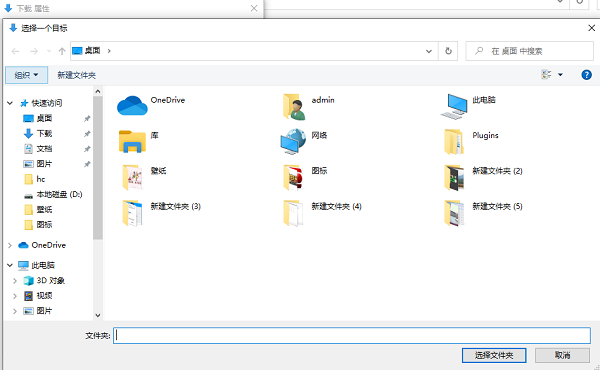This screenshot has width=600, height=370.
Task: Confirm with 选择文件夹 button
Action: pyautogui.click(x=494, y=355)
